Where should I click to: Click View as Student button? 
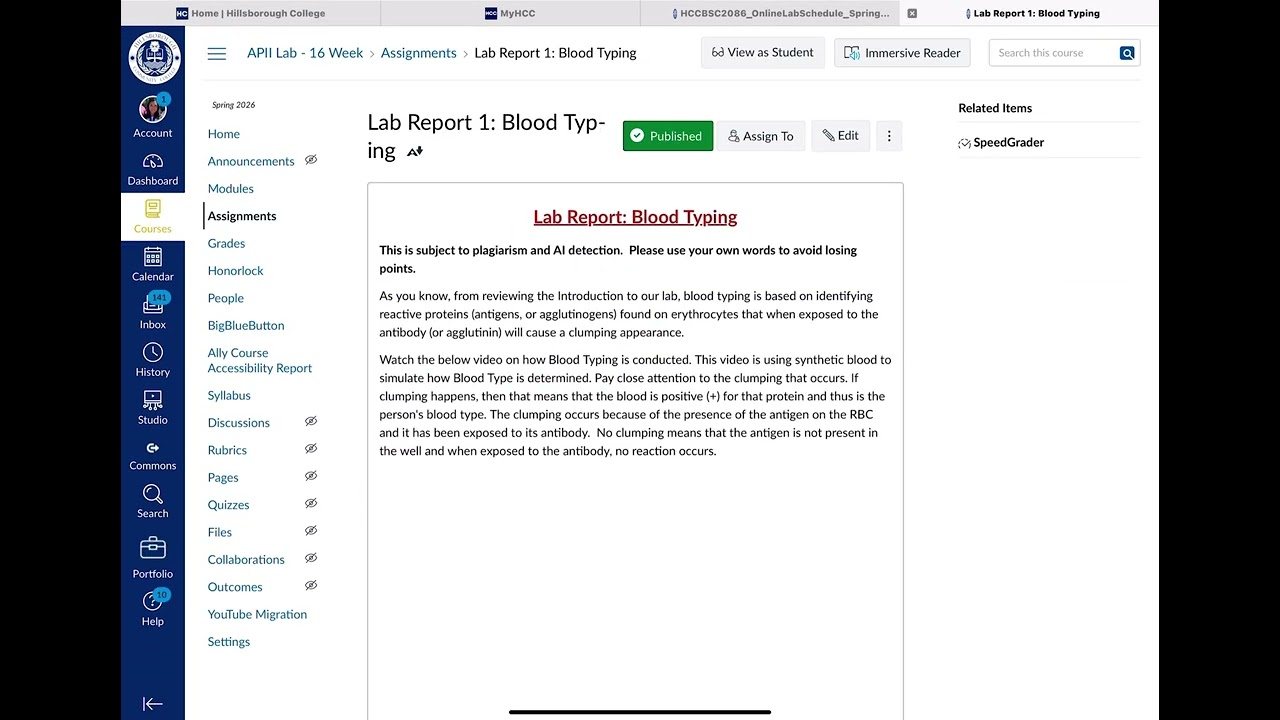(x=763, y=53)
